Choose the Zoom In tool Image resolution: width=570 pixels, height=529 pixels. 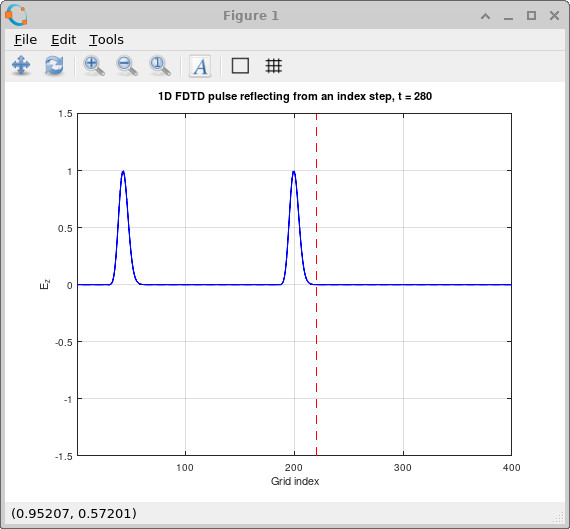point(94,66)
